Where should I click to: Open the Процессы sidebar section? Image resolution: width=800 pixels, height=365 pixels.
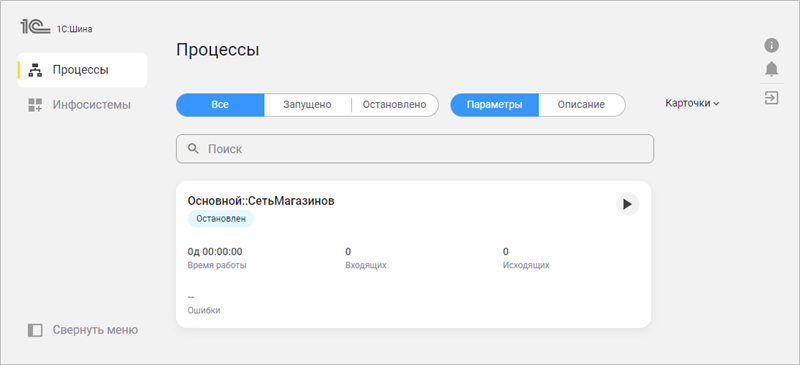pyautogui.click(x=82, y=70)
